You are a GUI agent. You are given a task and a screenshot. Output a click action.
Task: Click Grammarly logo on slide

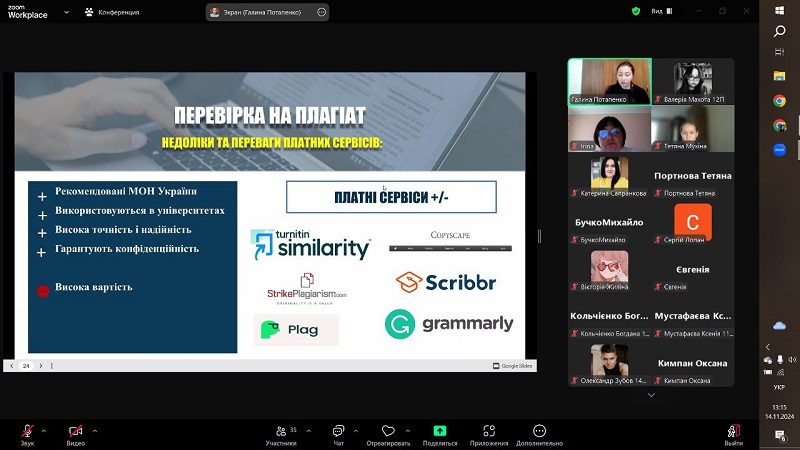click(x=449, y=324)
